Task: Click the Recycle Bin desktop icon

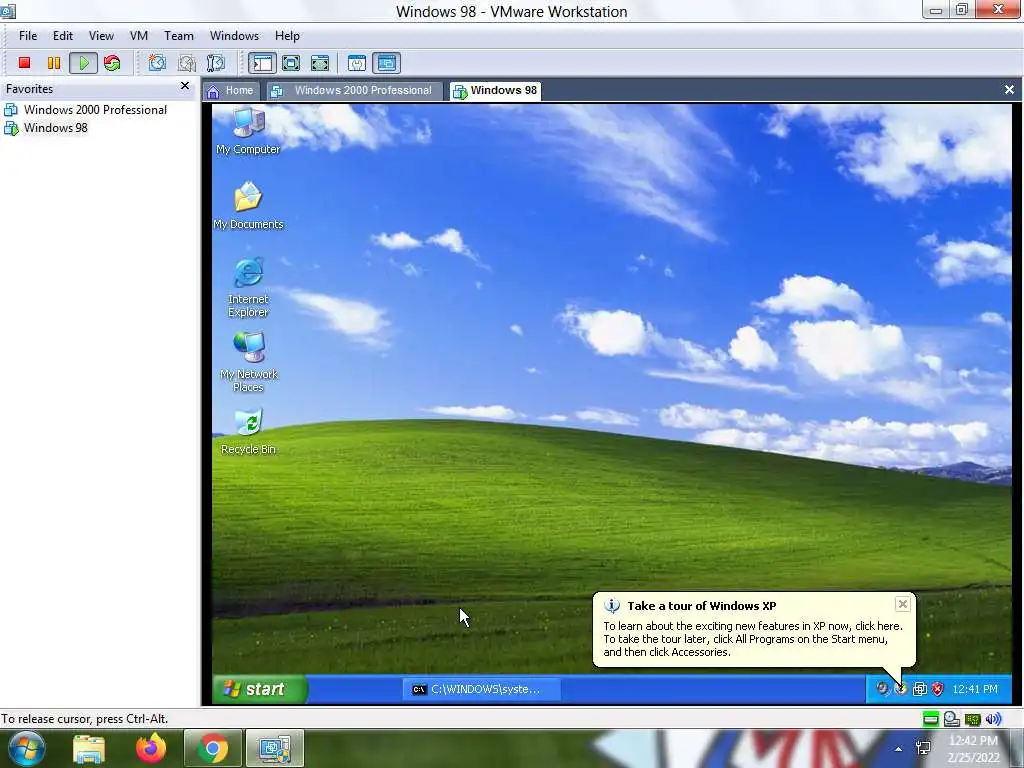Action: (x=248, y=431)
